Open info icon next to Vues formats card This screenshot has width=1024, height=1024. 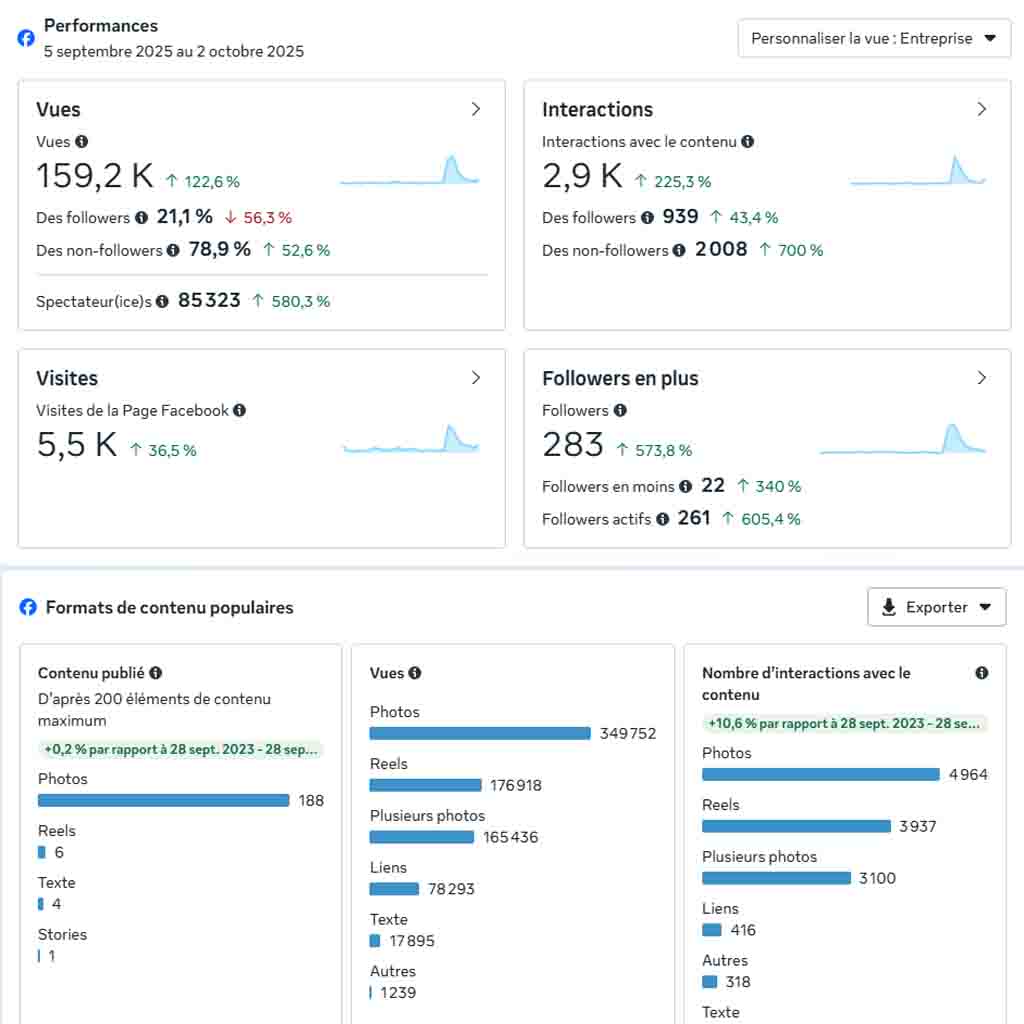tap(415, 673)
